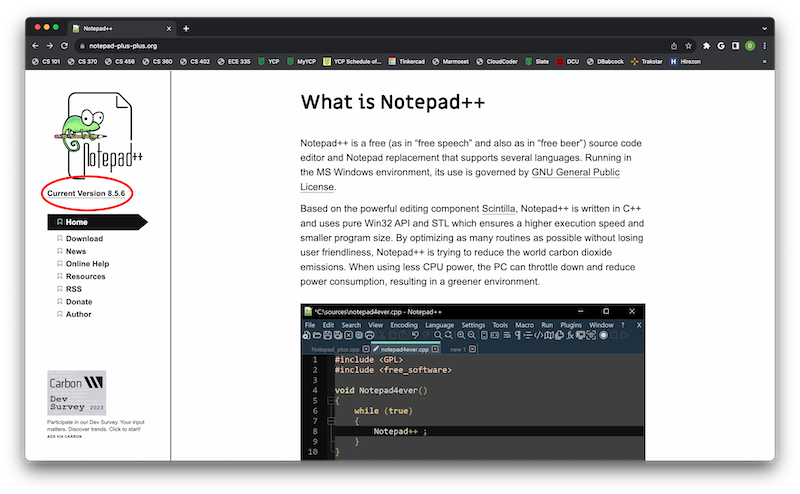Open the browser extensions puzzle icon

coord(706,46)
